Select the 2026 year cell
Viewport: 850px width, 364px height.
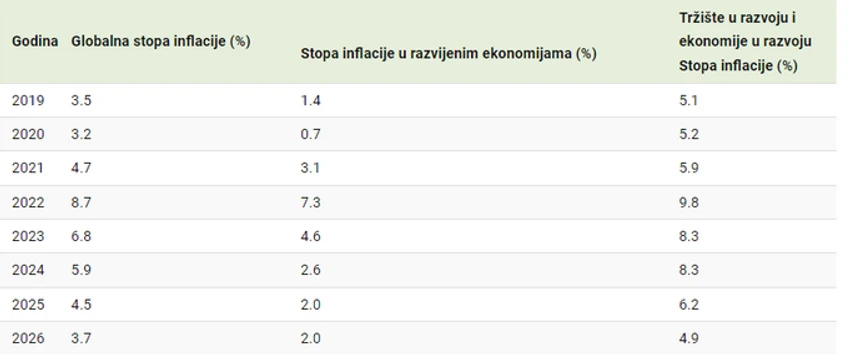pyautogui.click(x=28, y=339)
